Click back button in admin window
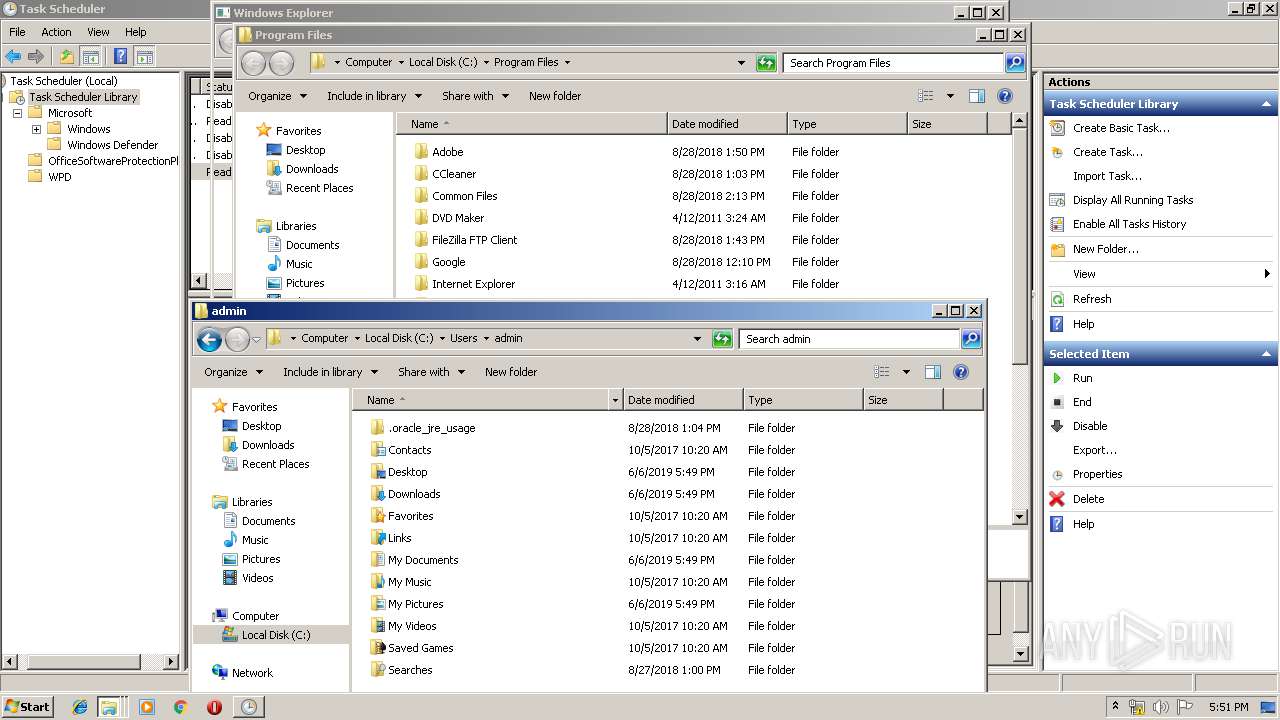Image resolution: width=1280 pixels, height=720 pixels. pyautogui.click(x=209, y=339)
